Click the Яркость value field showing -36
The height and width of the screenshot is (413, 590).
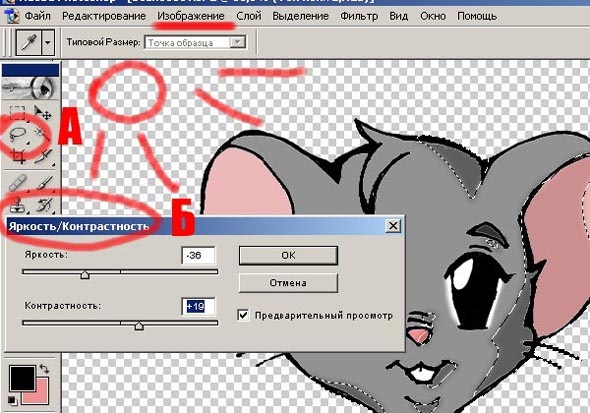[x=198, y=255]
